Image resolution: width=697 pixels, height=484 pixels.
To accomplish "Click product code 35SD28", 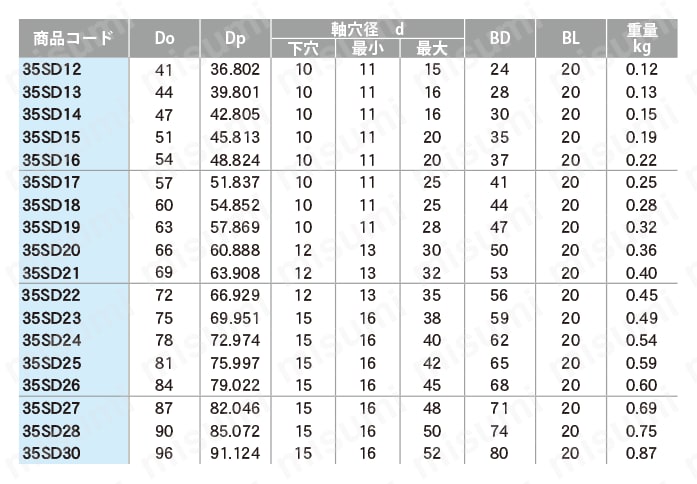I will click(x=52, y=431).
